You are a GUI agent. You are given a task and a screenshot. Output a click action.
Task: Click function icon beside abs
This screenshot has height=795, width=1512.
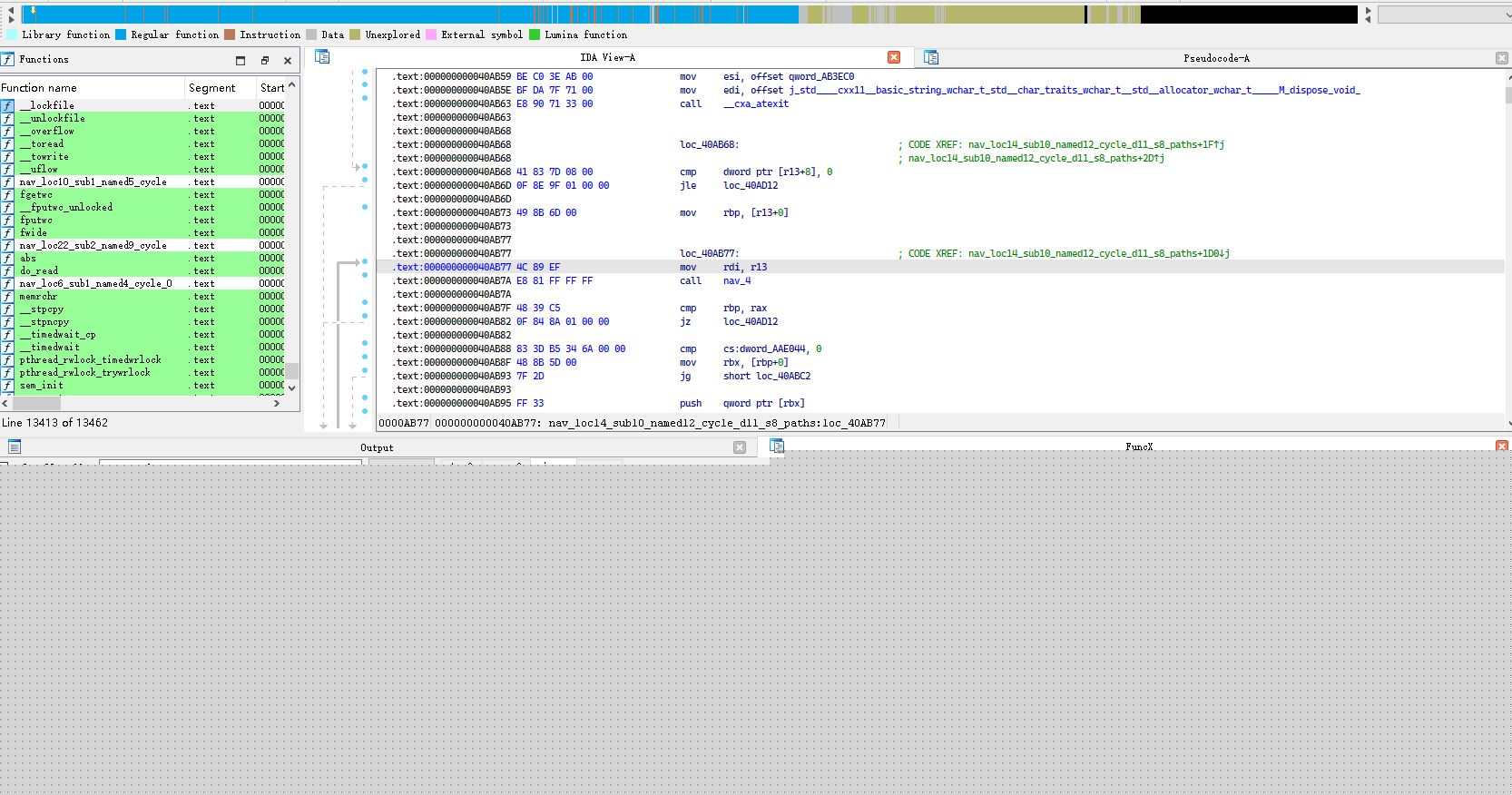(x=7, y=258)
